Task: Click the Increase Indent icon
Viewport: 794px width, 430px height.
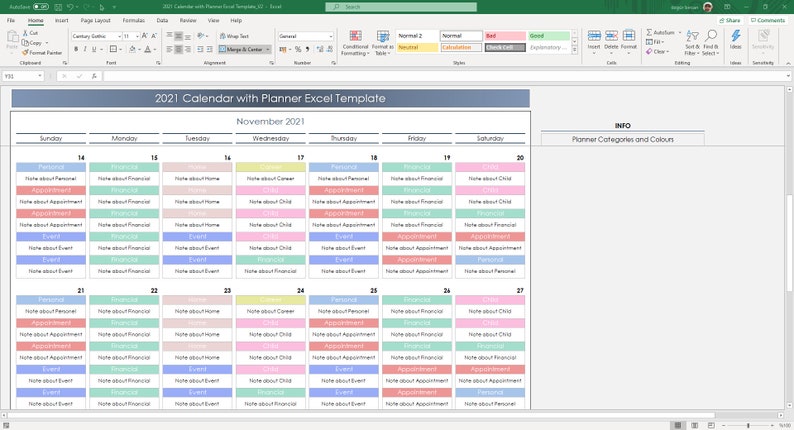Action: (x=209, y=49)
